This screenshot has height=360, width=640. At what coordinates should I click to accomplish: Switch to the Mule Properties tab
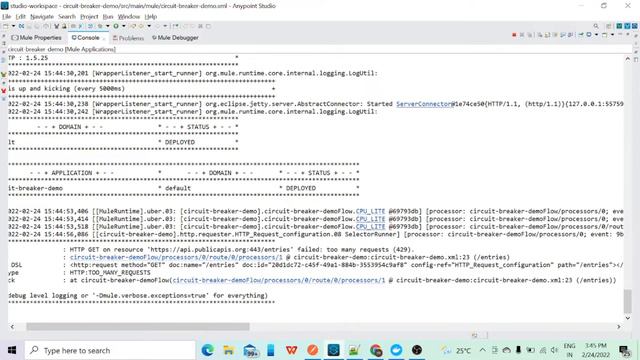tap(36, 38)
